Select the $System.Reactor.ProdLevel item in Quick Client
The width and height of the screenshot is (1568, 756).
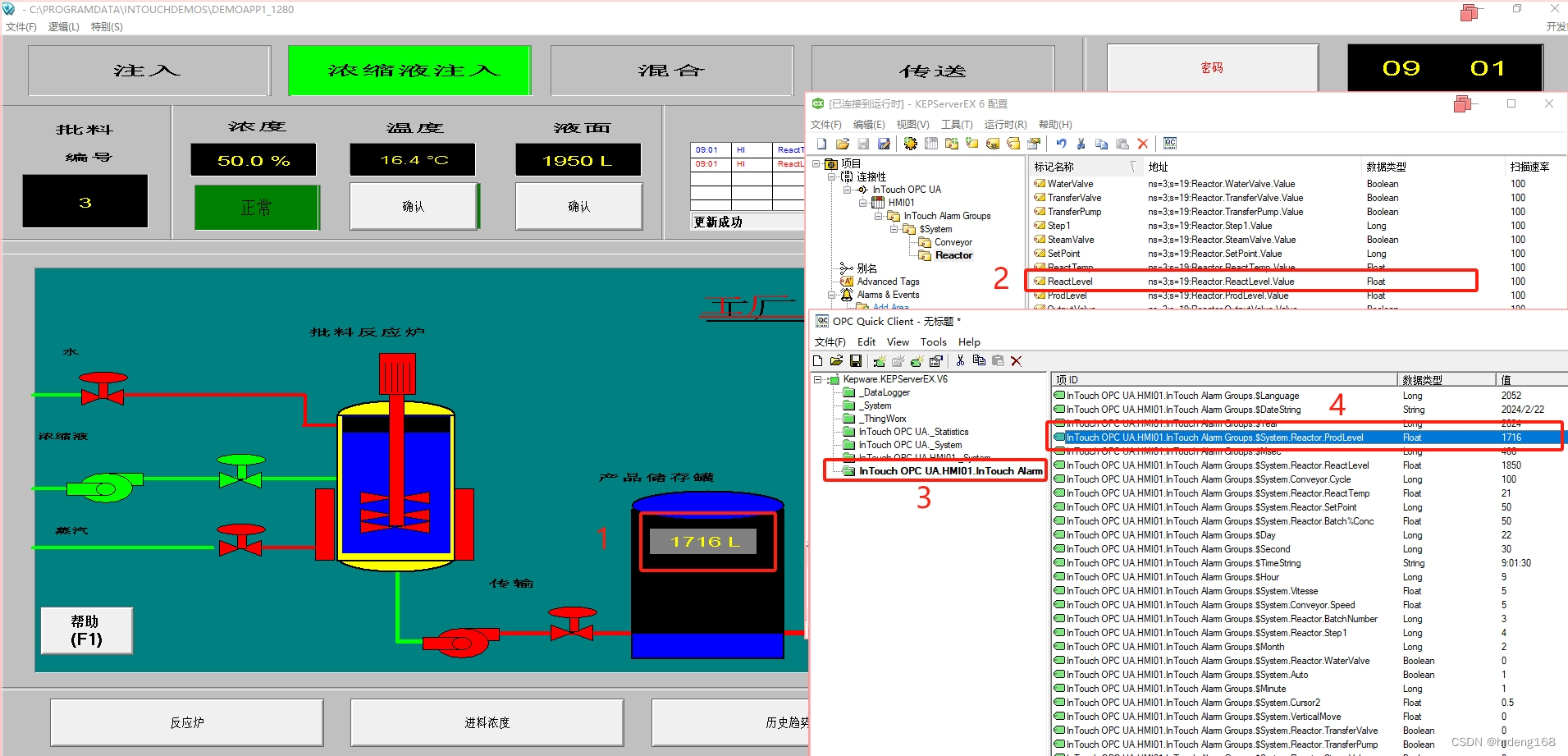tap(1308, 438)
